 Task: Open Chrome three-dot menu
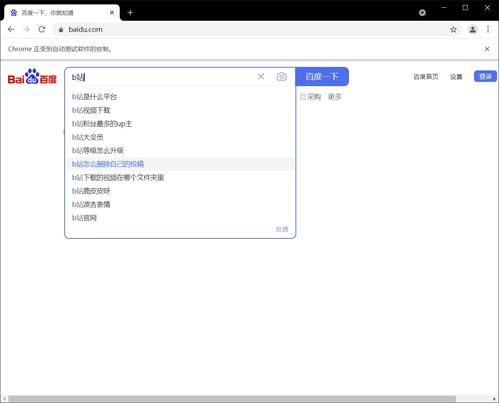pos(488,29)
